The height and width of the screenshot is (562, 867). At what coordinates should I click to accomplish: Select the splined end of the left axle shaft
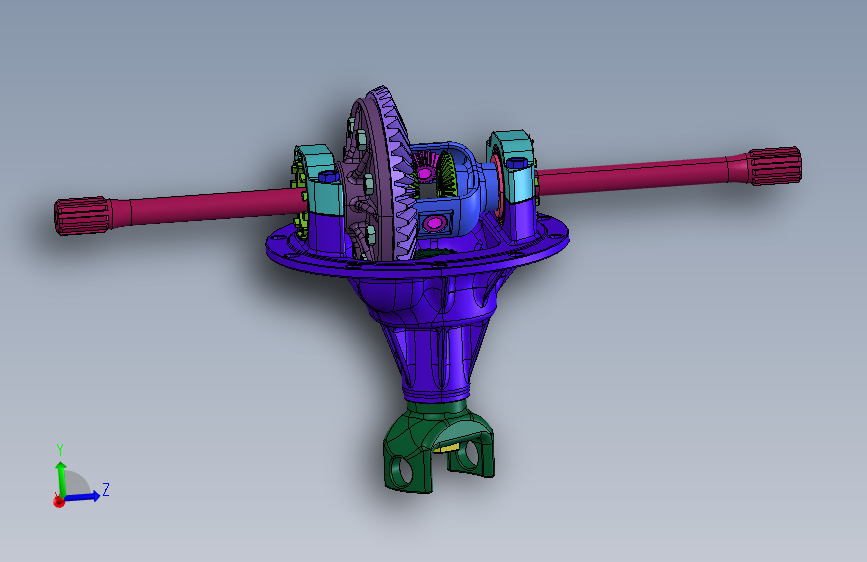tap(81, 215)
